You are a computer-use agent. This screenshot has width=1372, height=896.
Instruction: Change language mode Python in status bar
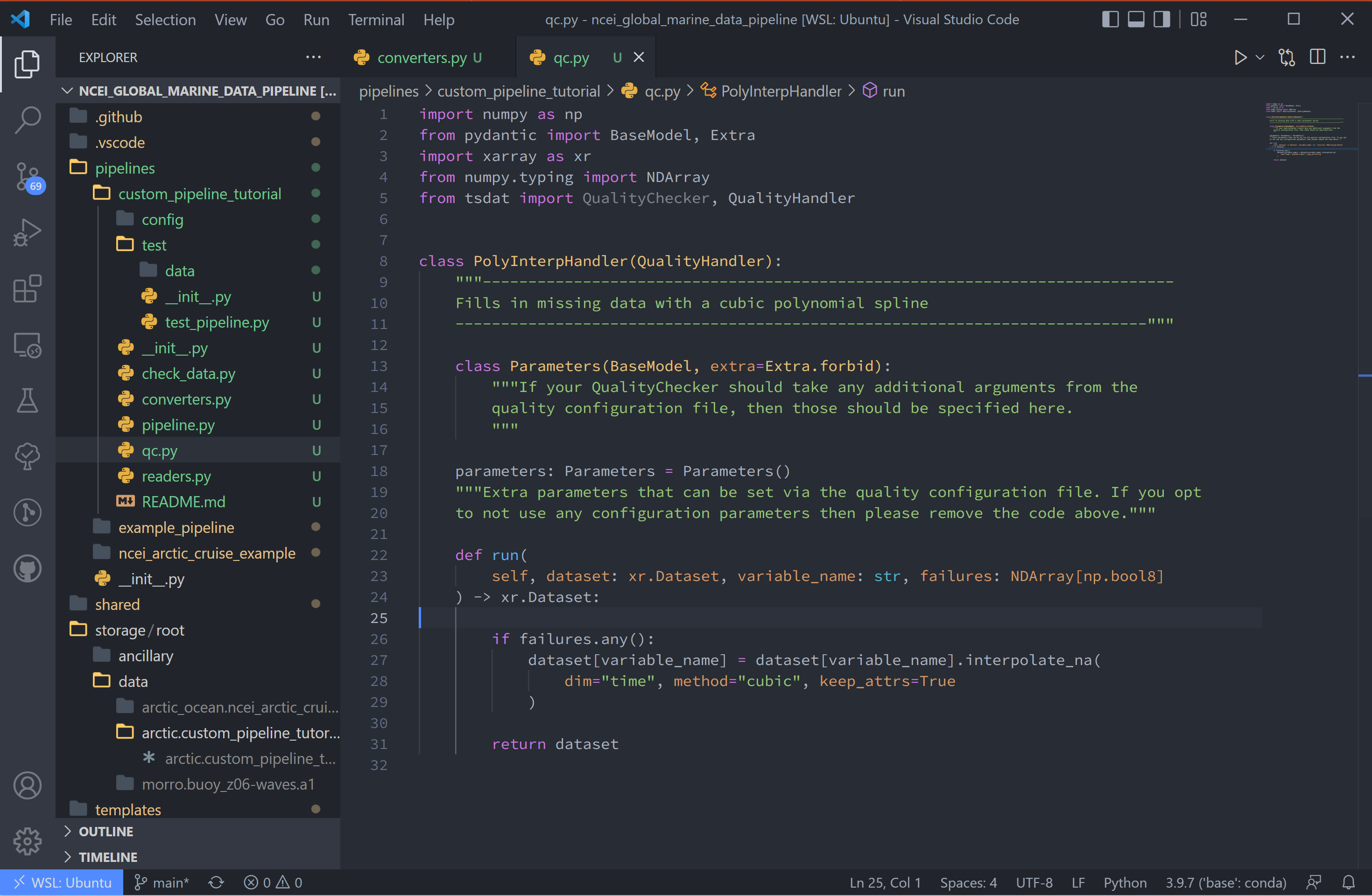click(1125, 882)
